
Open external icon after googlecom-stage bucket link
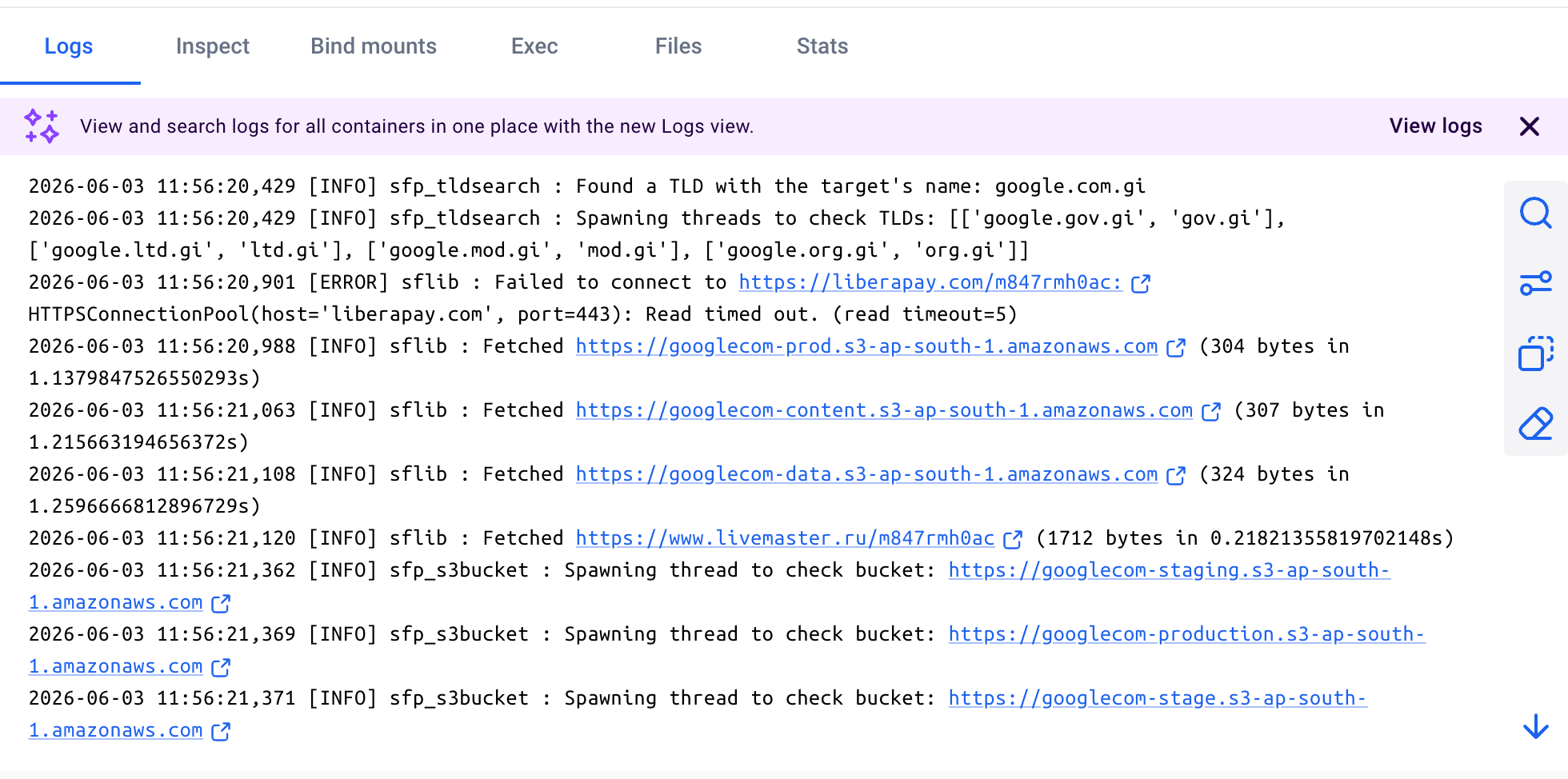pyautogui.click(x=221, y=731)
